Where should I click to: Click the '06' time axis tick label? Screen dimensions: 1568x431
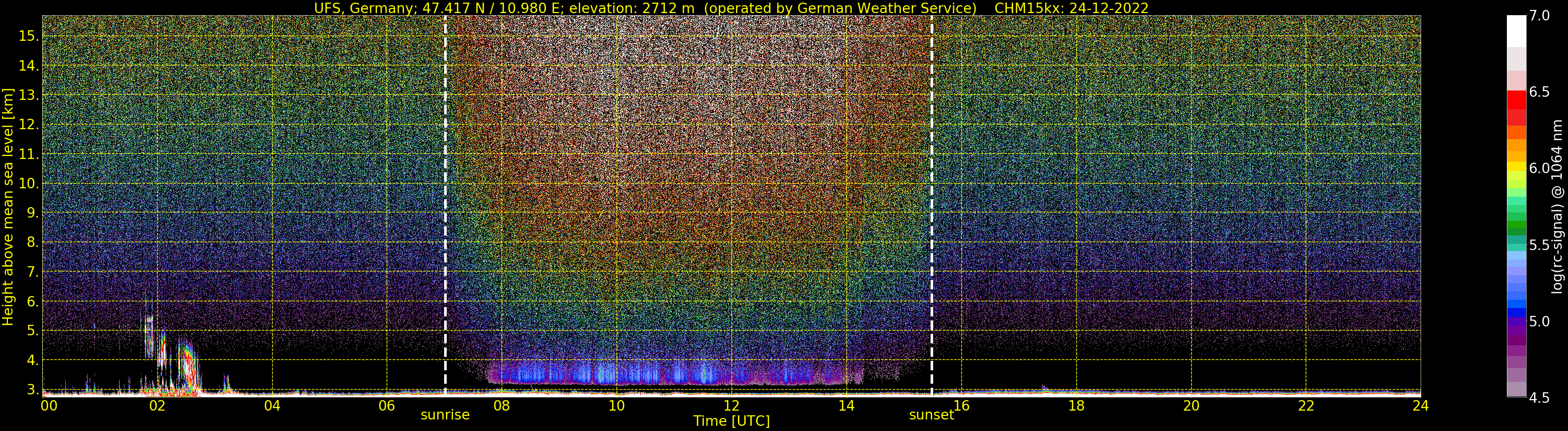(387, 405)
